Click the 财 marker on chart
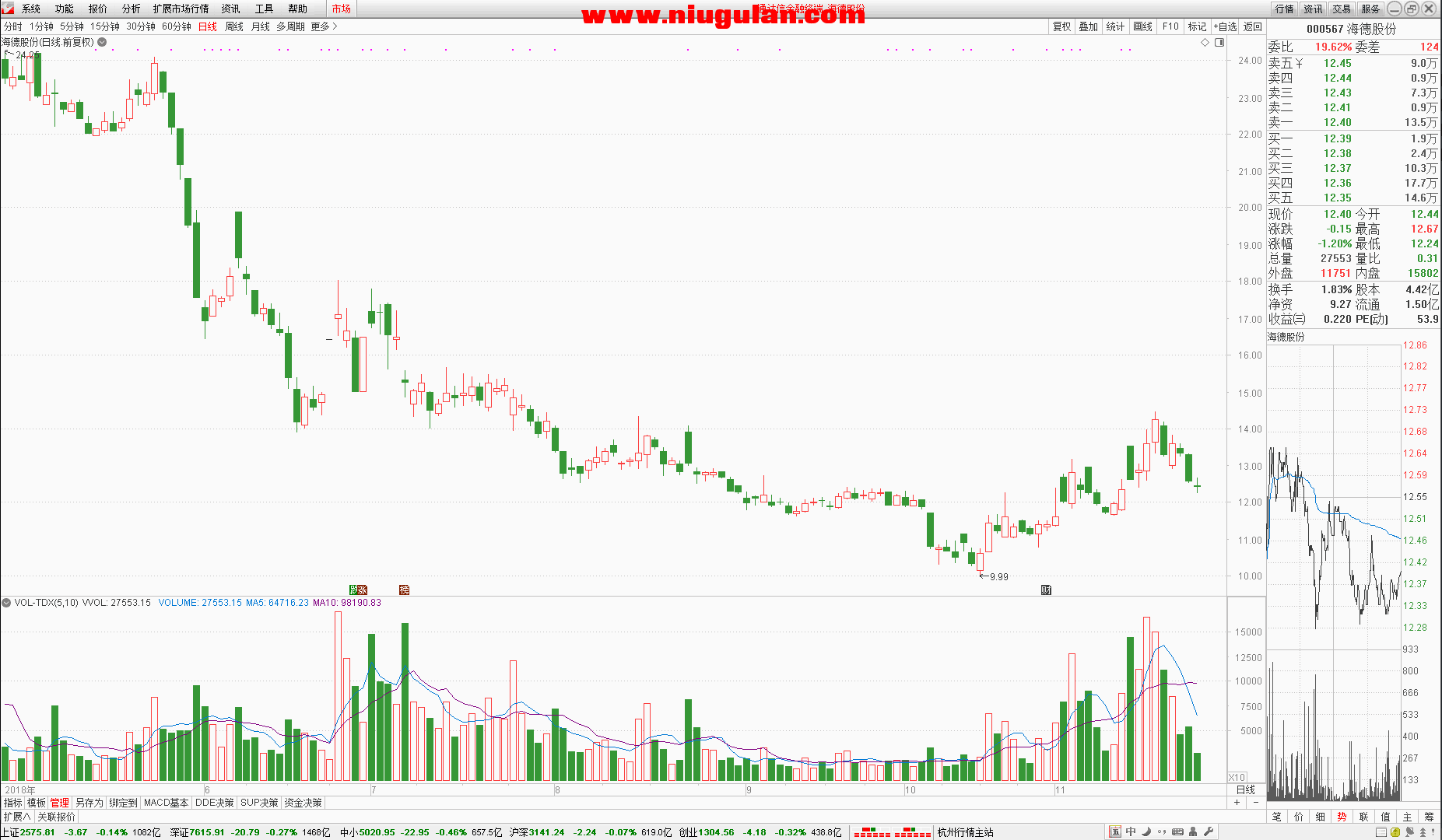The width and height of the screenshot is (1442, 840). click(1046, 590)
